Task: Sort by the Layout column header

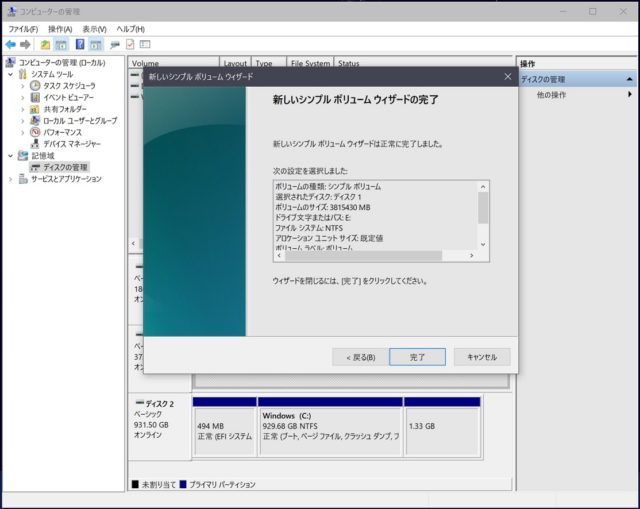Action: pyautogui.click(x=236, y=63)
